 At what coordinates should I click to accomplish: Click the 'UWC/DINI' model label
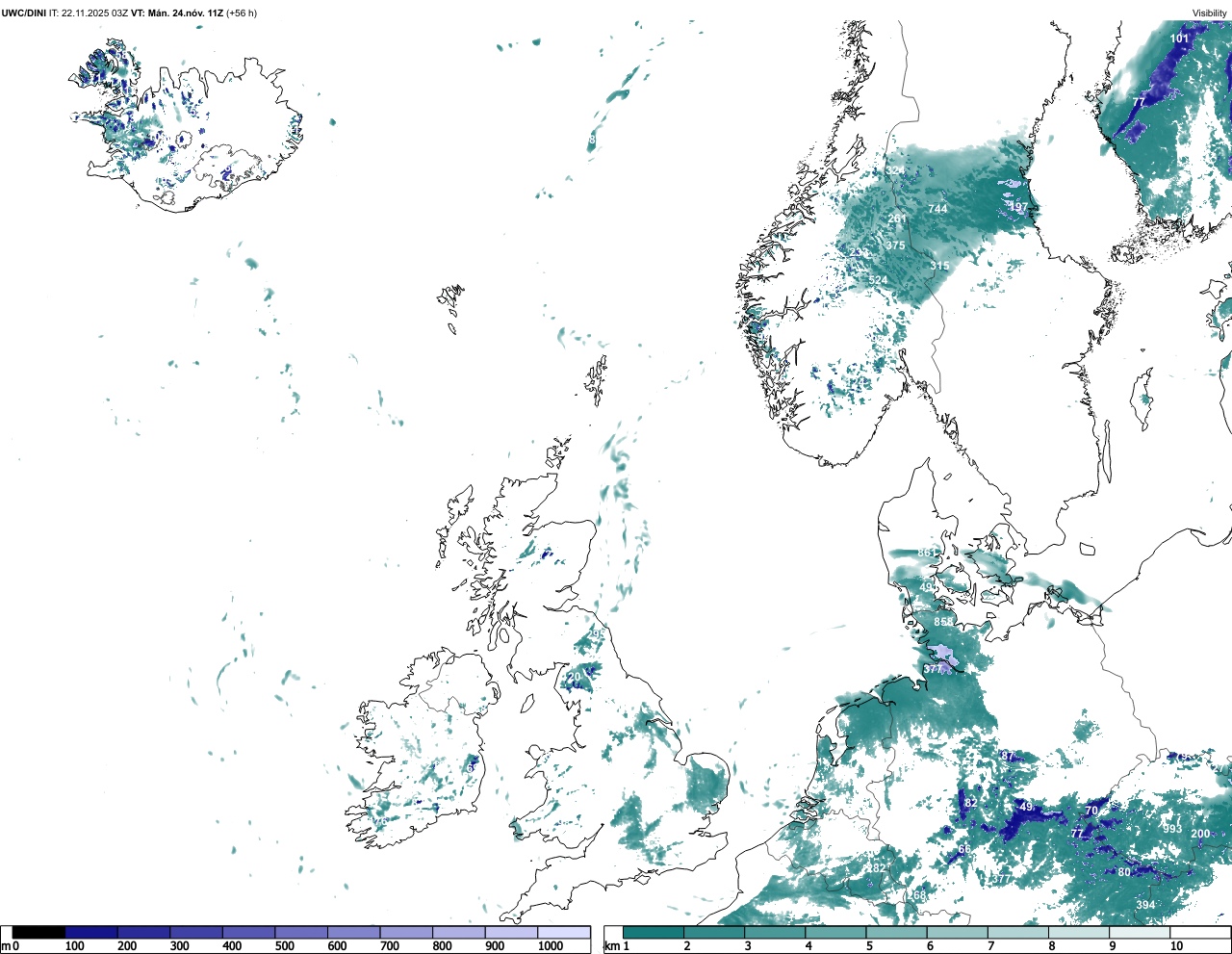(x=23, y=13)
